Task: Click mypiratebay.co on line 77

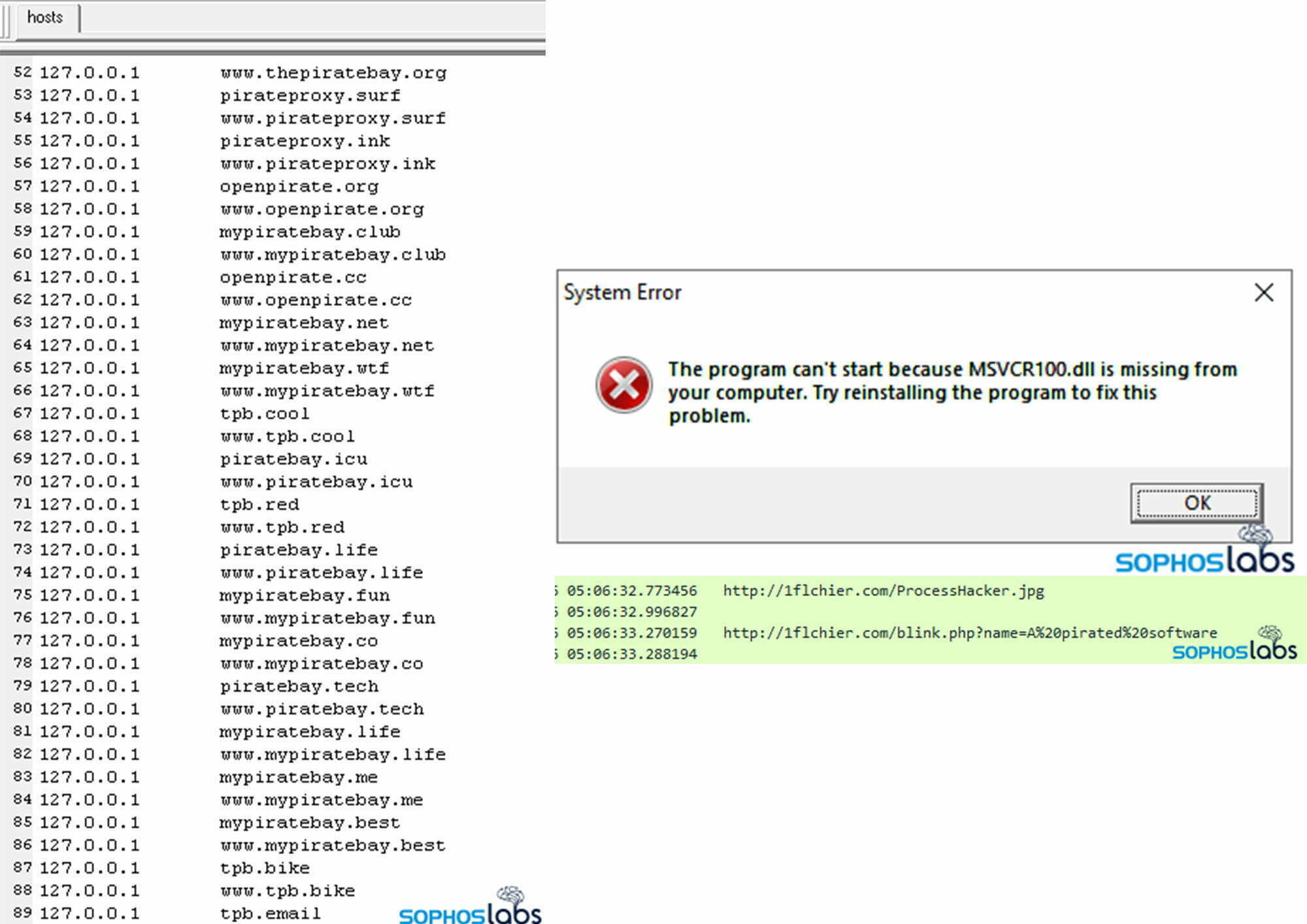Action: pos(299,640)
